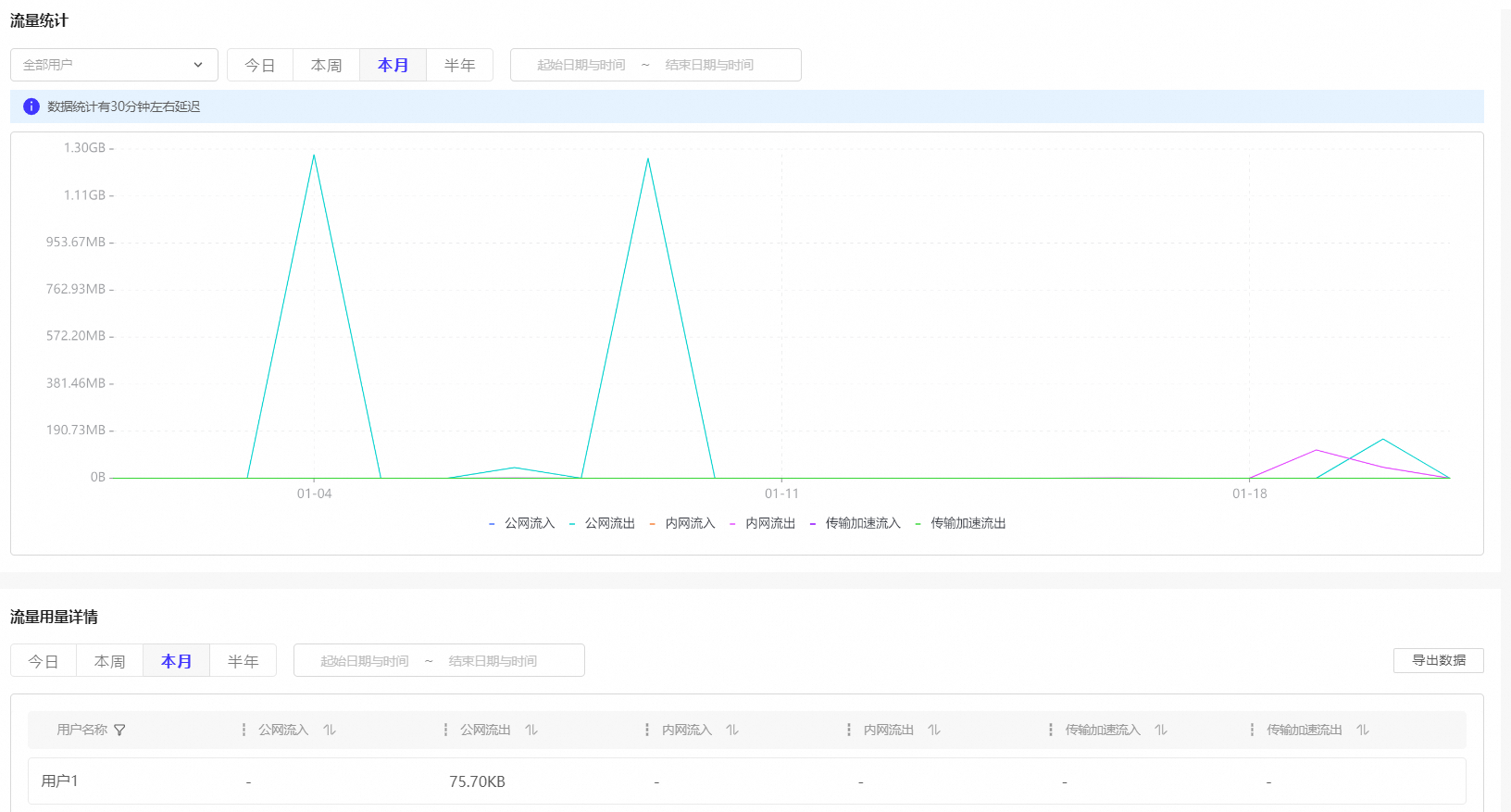Sort the table by 内网流入
1511x812 pixels.
732,730
